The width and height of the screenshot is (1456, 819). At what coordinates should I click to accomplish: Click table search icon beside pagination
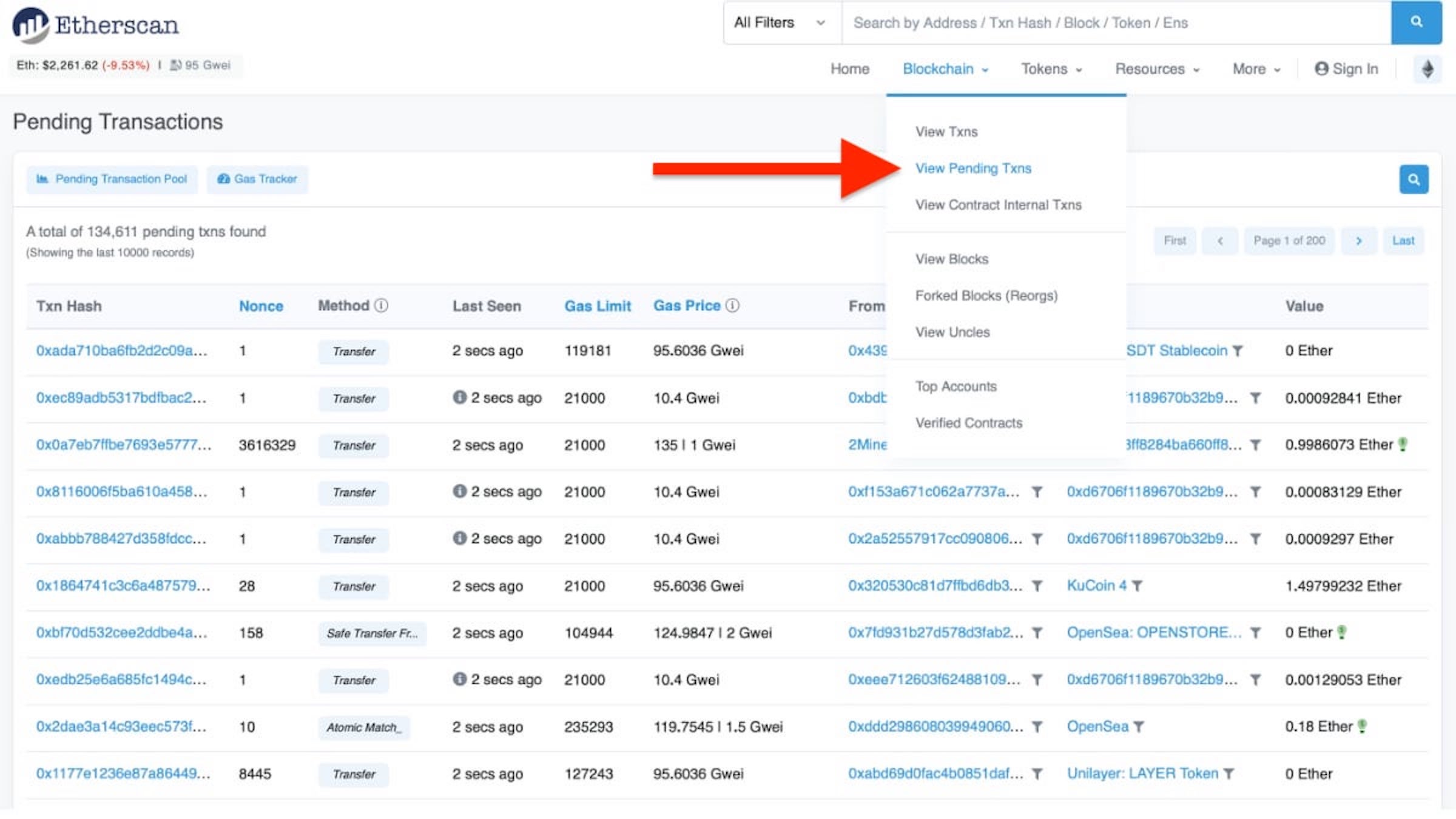coord(1414,180)
